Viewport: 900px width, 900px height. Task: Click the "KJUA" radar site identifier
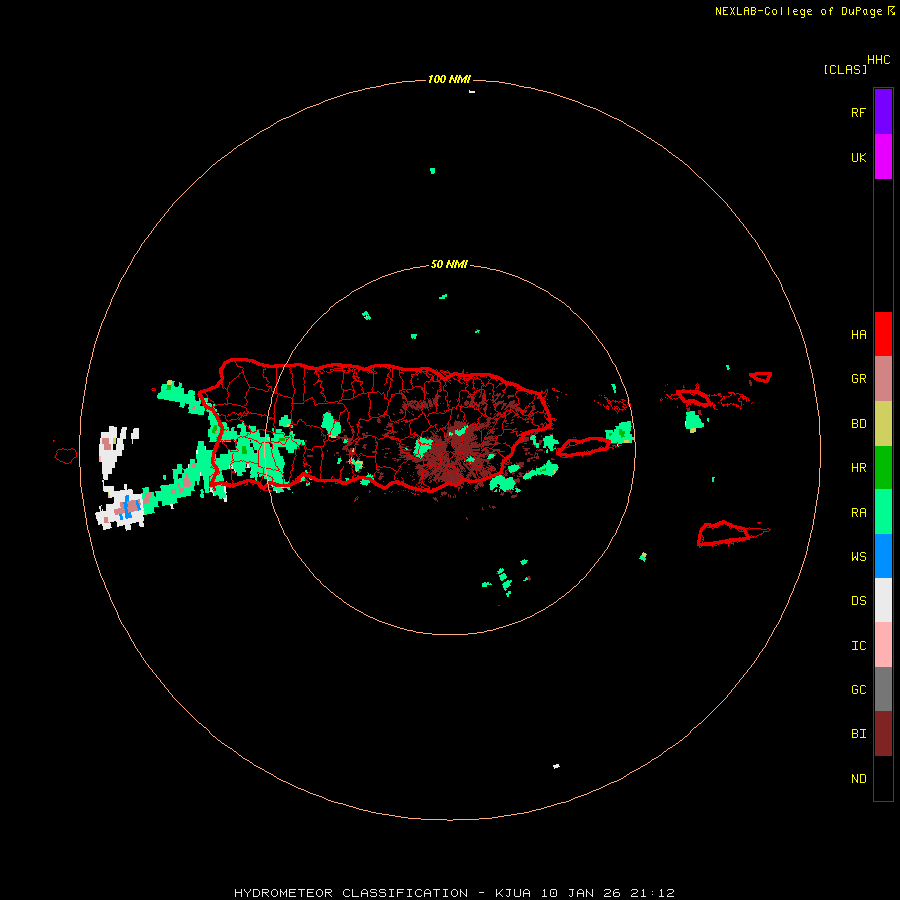pyautogui.click(x=513, y=893)
